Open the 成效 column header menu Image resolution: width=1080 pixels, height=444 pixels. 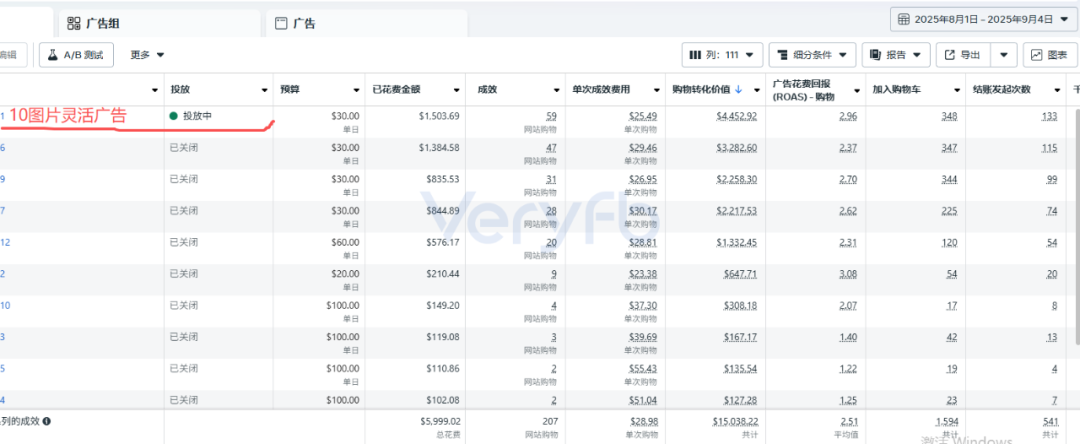555,90
